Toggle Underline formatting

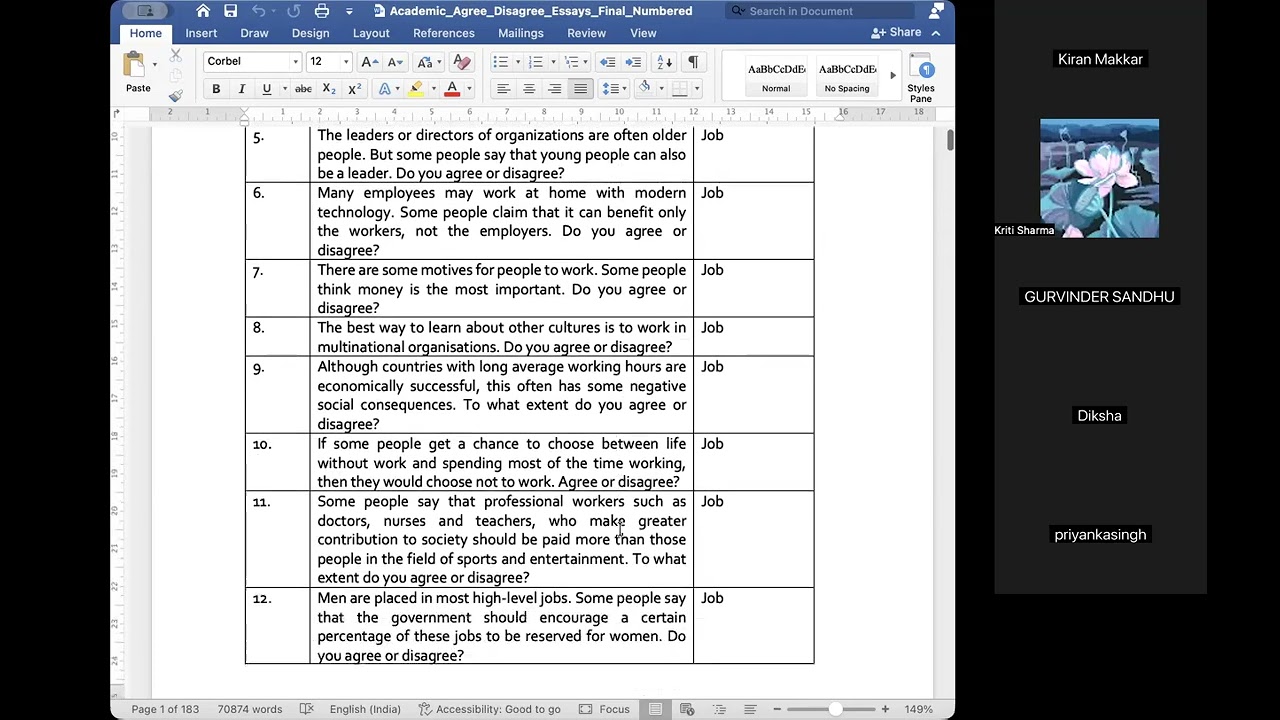(266, 89)
